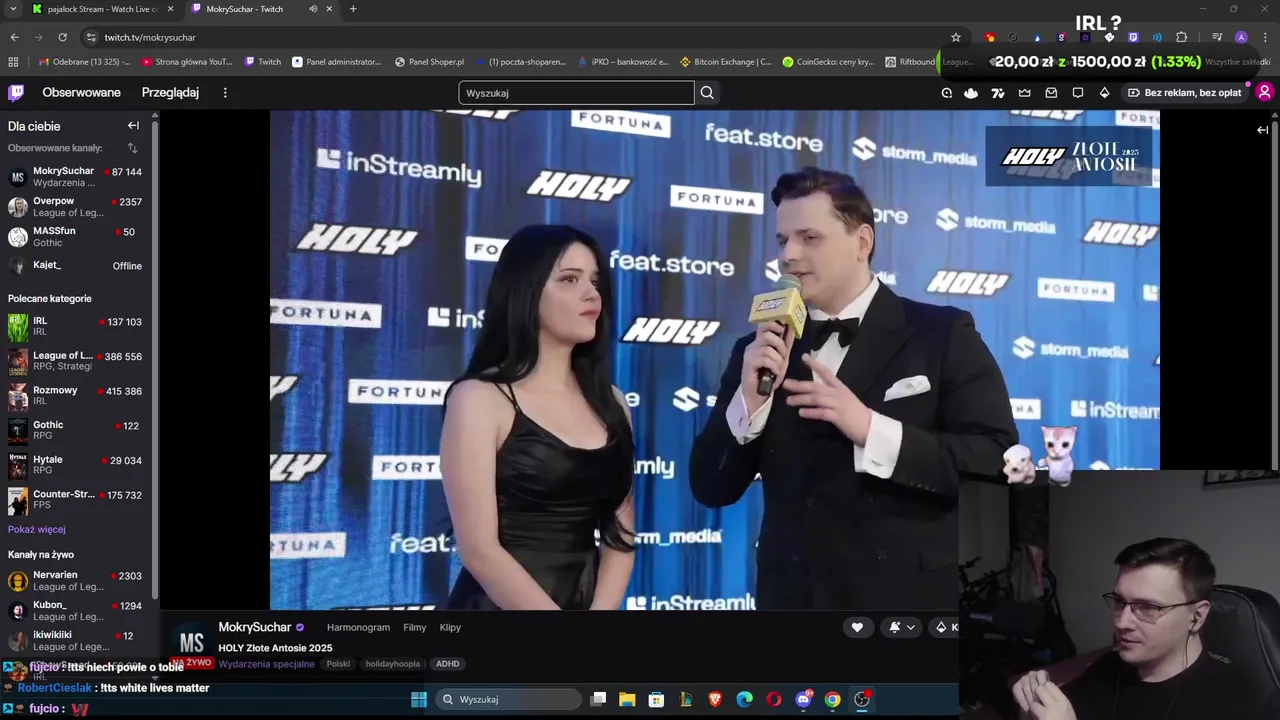
Task: Open a new browser tab
Action: (353, 9)
